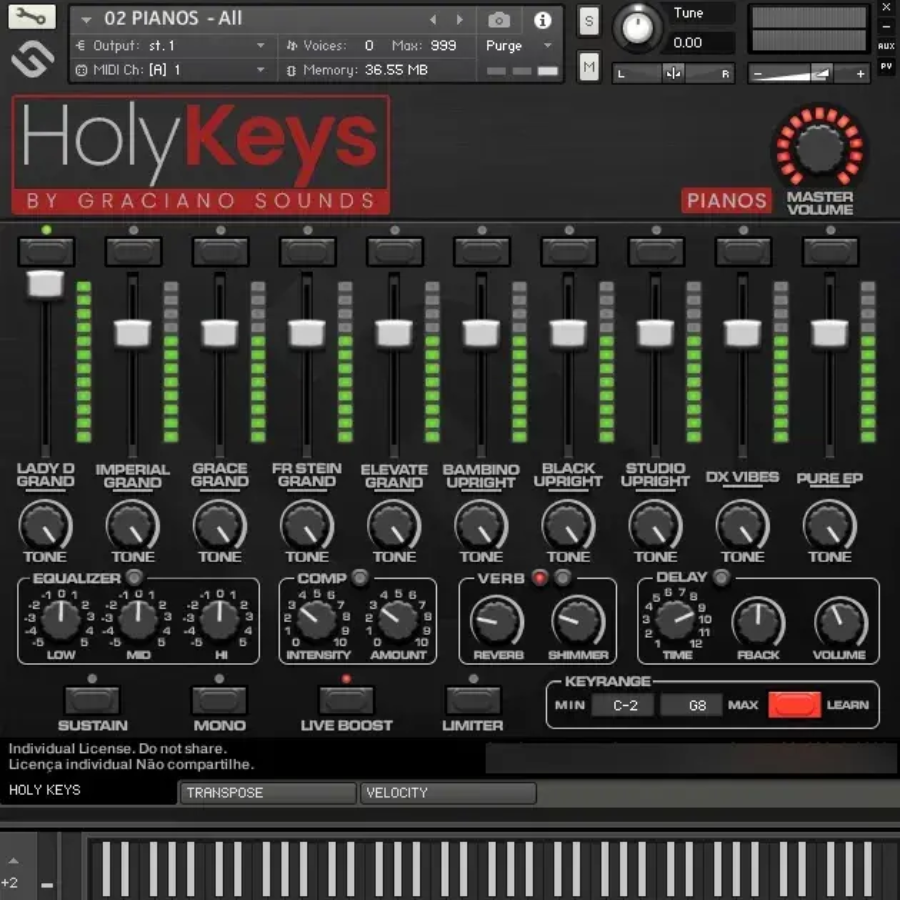Click the DX Vibes Tone knob
Screen dimensions: 900x900
(743, 525)
